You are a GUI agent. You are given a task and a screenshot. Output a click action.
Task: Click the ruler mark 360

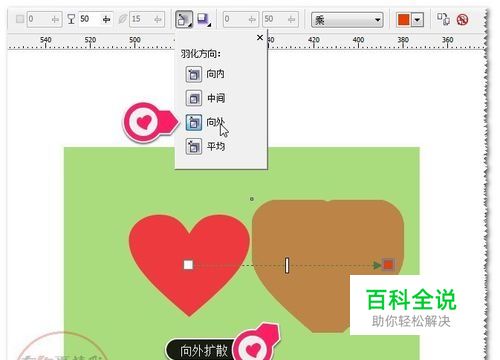(x=448, y=40)
